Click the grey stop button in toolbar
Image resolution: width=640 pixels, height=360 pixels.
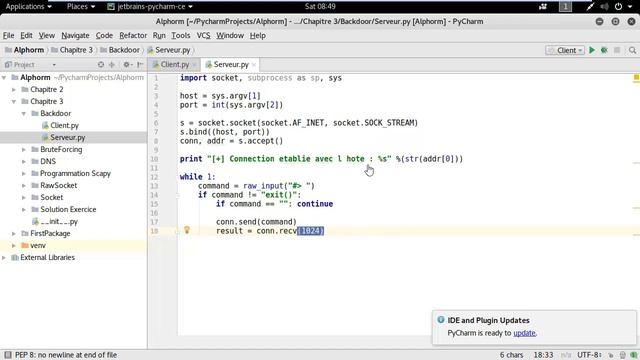(x=617, y=50)
